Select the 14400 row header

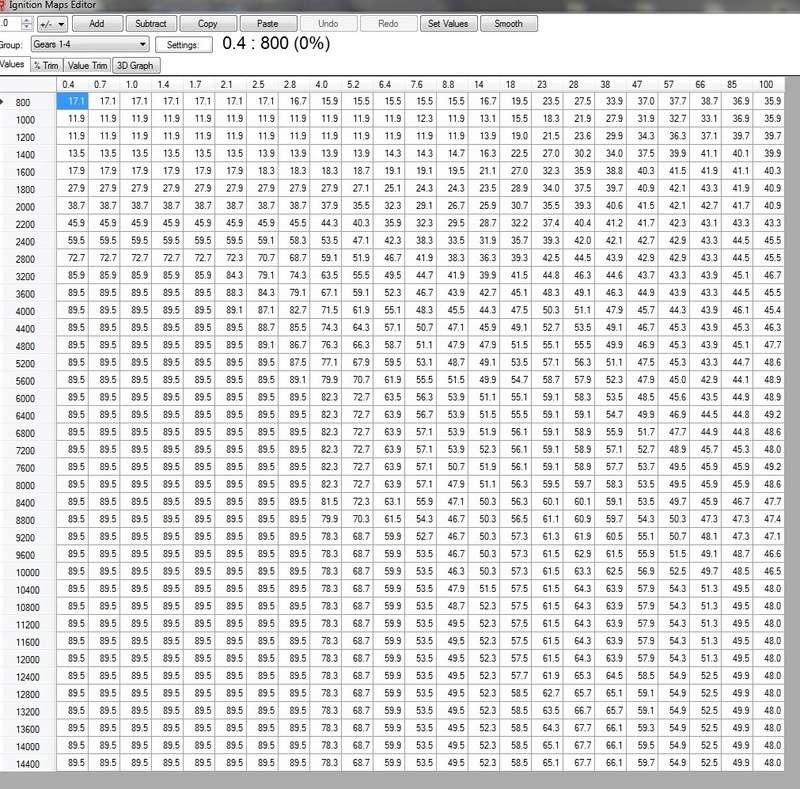click(x=28, y=764)
